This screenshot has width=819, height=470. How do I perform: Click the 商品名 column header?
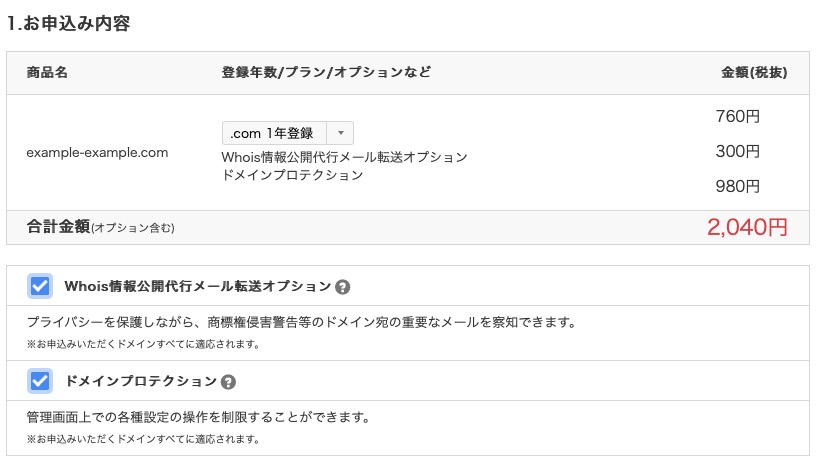[x=47, y=73]
